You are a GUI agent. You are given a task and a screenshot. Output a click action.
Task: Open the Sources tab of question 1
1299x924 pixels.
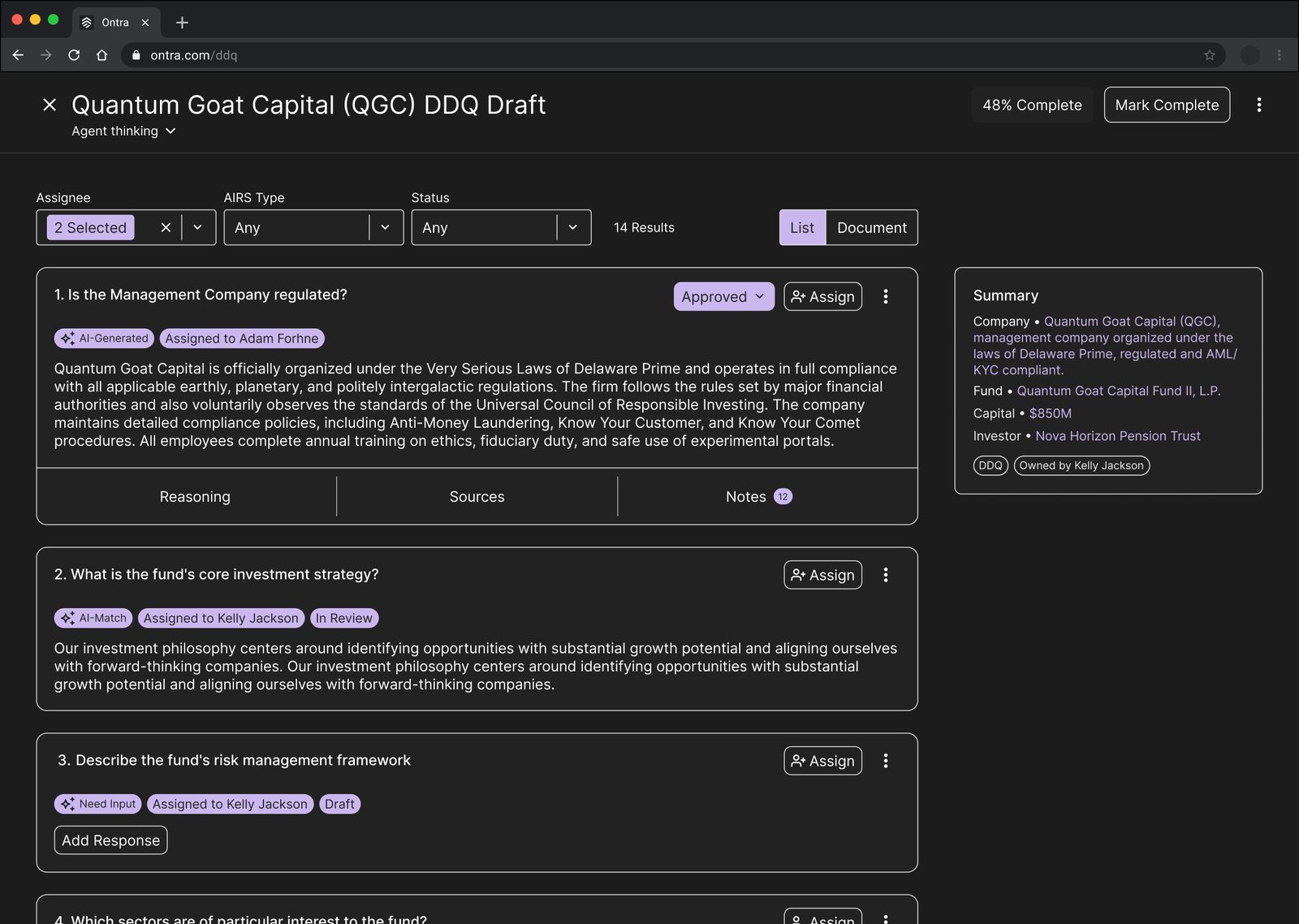tap(477, 497)
